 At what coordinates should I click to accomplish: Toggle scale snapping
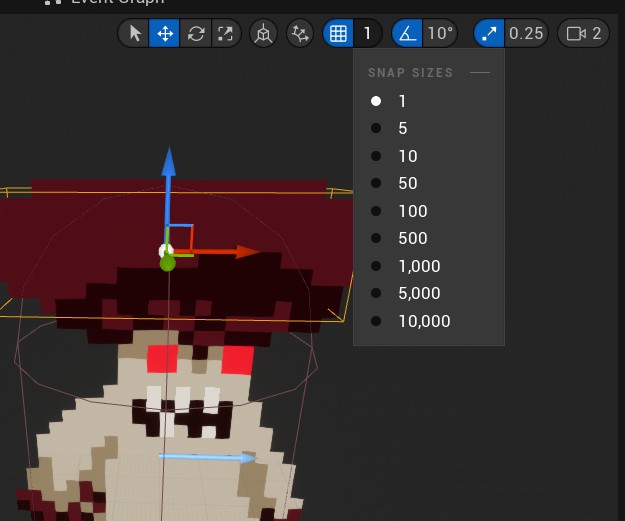pos(489,34)
